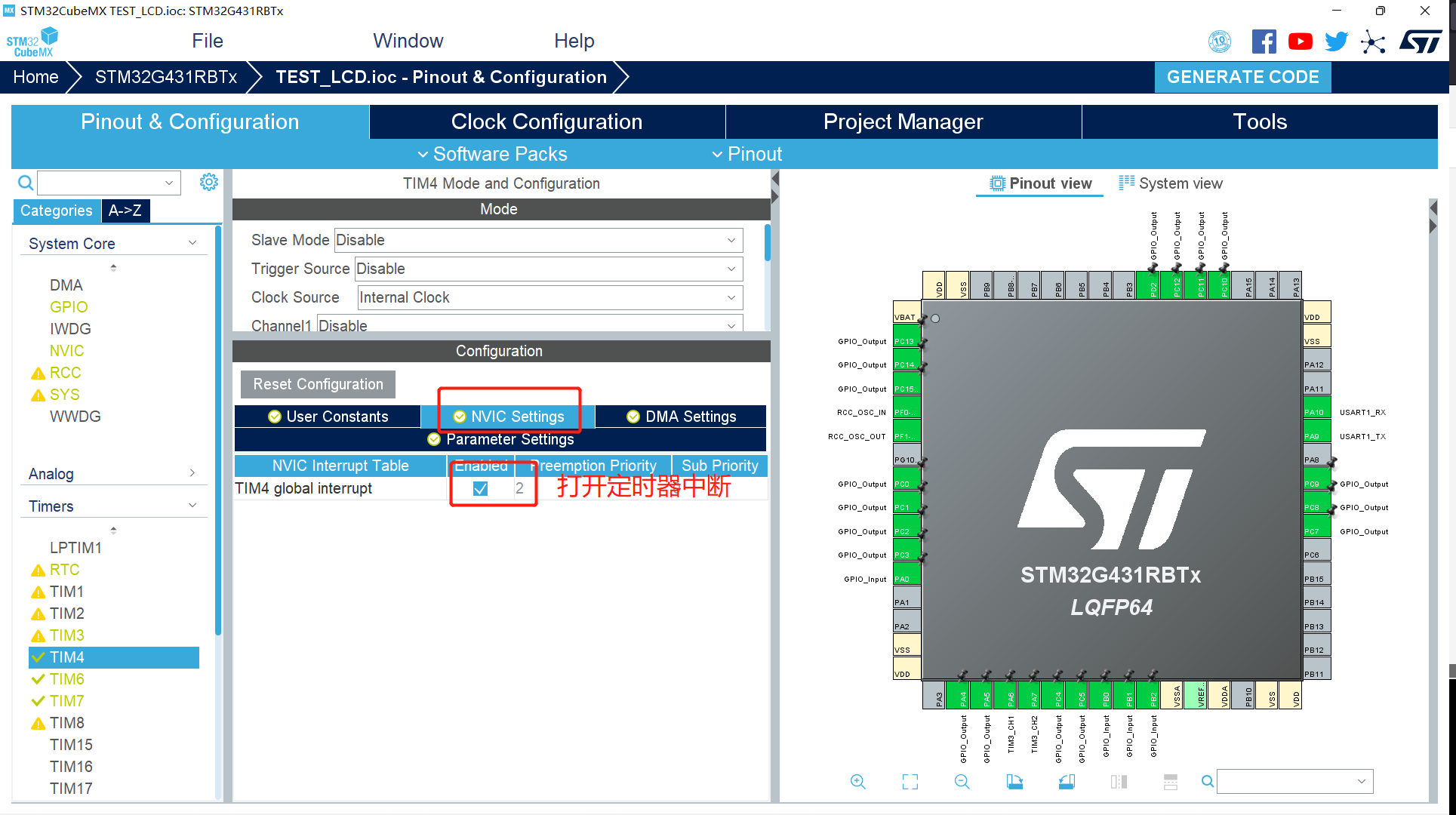Fit the chip view to the window

[x=910, y=782]
